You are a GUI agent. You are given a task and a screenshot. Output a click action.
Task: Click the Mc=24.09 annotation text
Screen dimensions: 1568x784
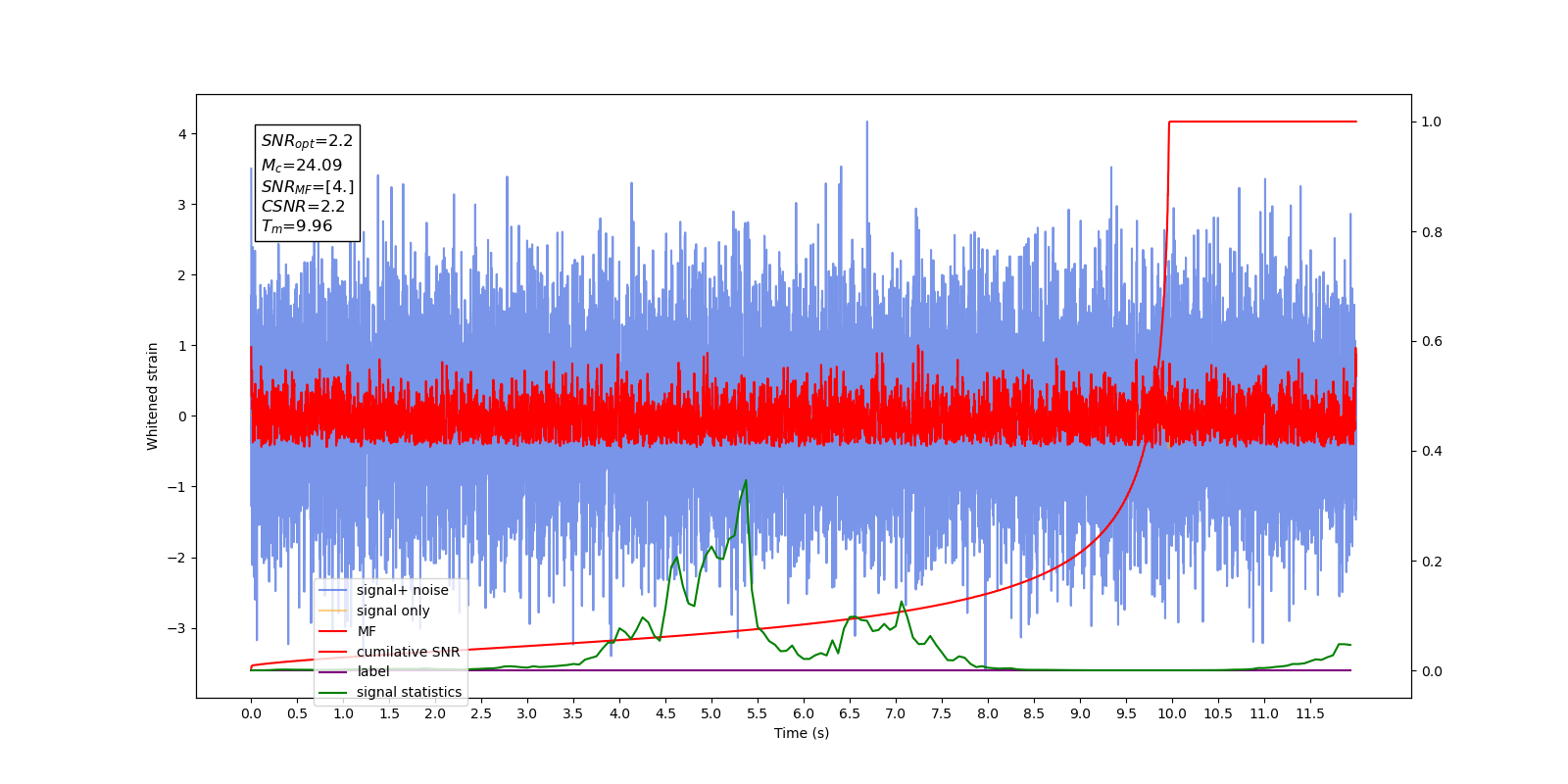point(302,166)
